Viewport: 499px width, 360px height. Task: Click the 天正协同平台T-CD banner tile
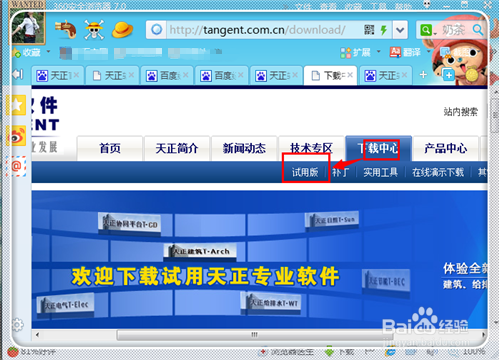tap(130, 224)
